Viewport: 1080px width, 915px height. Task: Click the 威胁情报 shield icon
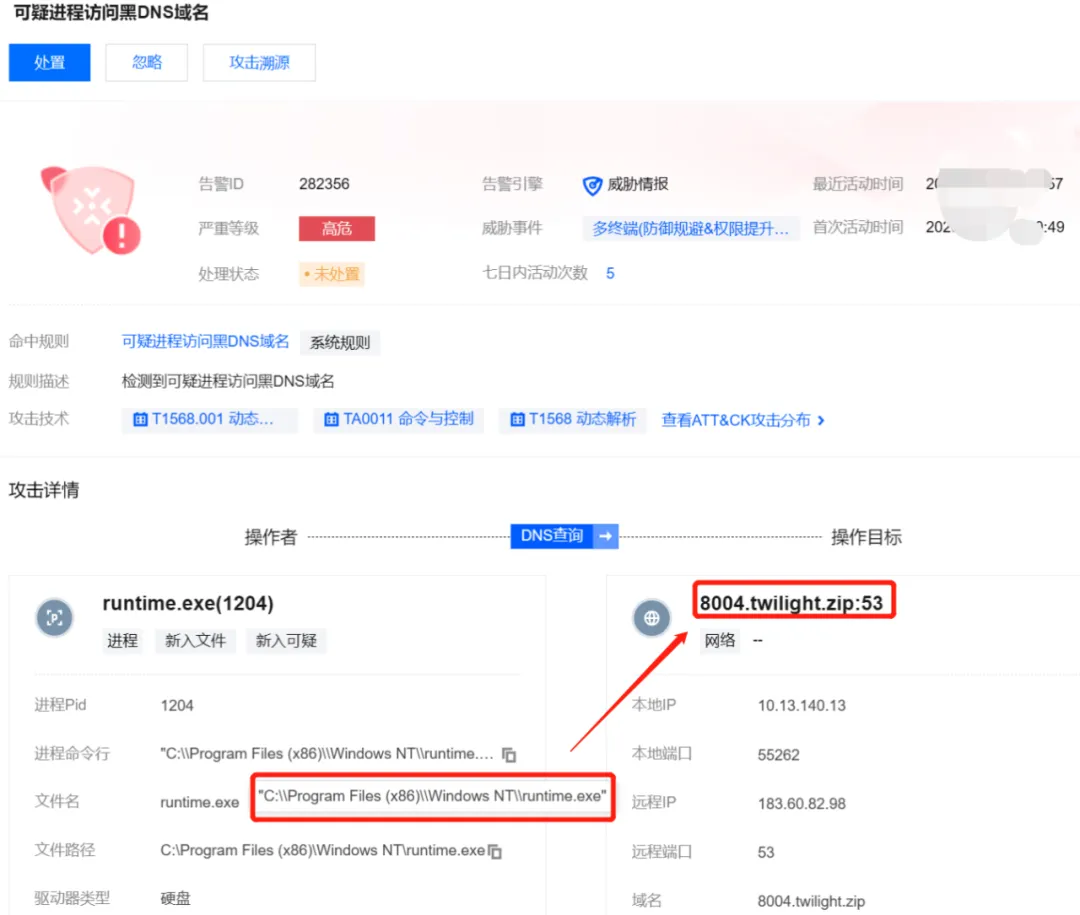point(592,185)
